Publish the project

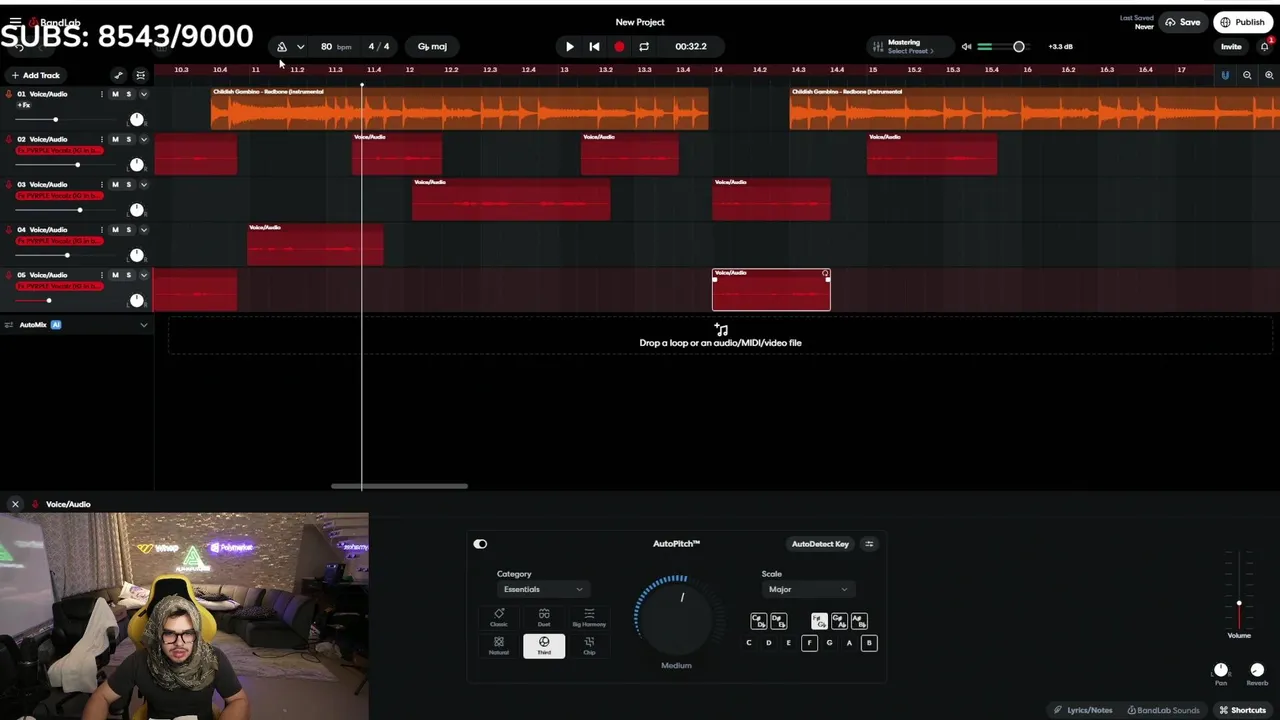click(x=1242, y=22)
